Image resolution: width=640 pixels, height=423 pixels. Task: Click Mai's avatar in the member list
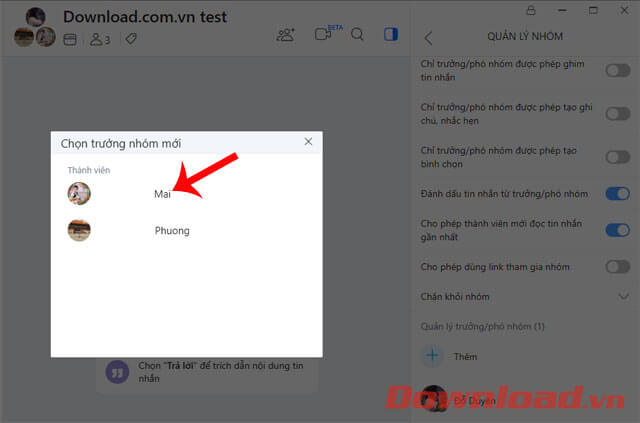(79, 194)
